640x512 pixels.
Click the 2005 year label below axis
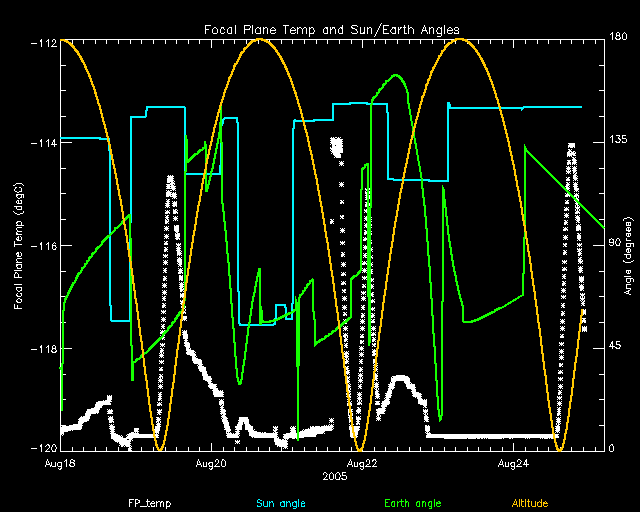[x=335, y=477]
